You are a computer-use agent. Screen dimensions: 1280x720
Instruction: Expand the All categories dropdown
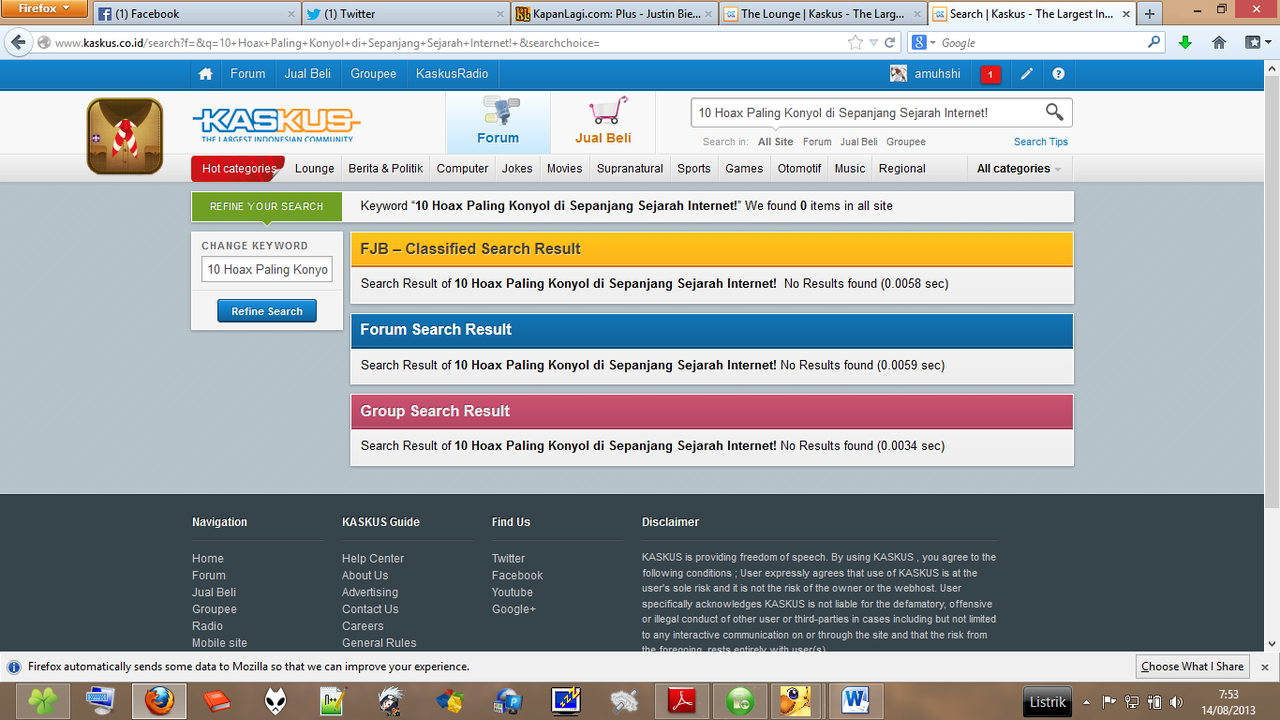1019,169
